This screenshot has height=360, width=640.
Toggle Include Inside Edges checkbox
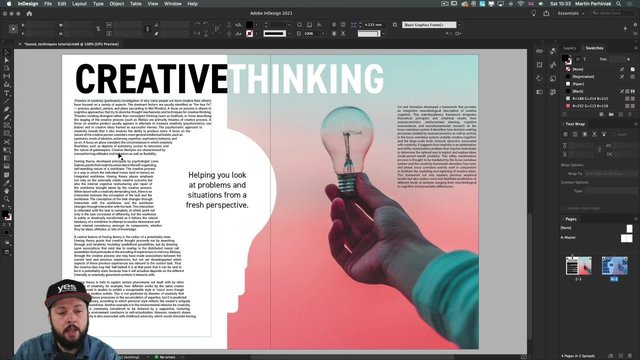(564, 208)
